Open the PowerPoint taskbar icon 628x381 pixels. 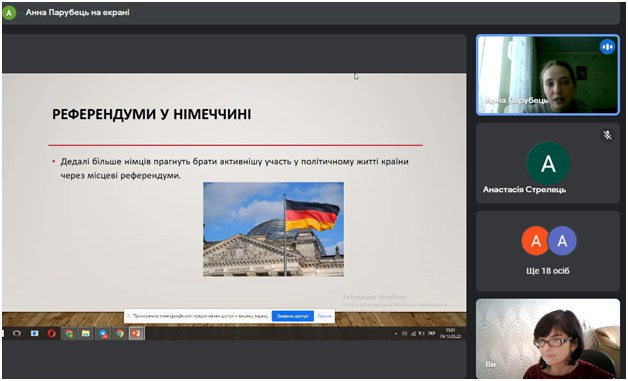(x=137, y=333)
